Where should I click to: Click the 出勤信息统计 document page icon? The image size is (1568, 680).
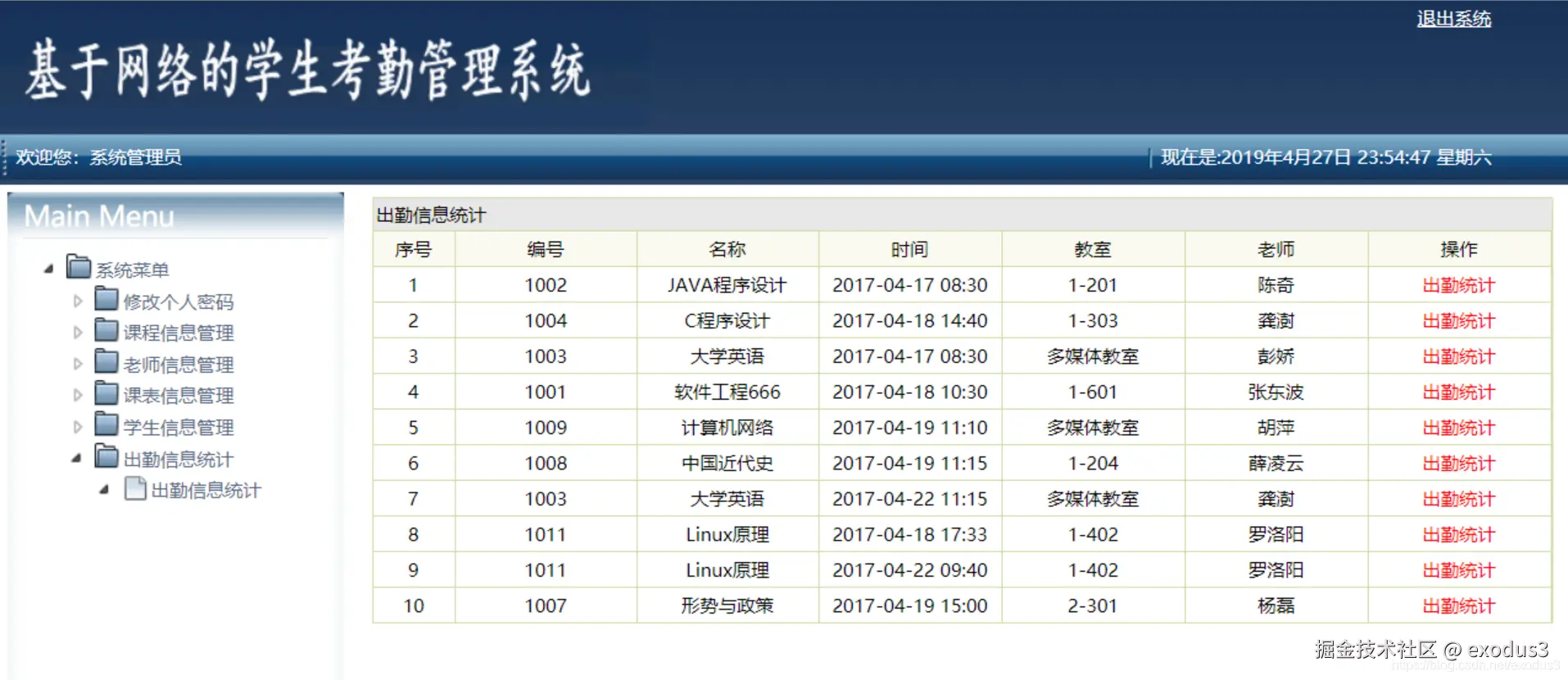(x=135, y=488)
